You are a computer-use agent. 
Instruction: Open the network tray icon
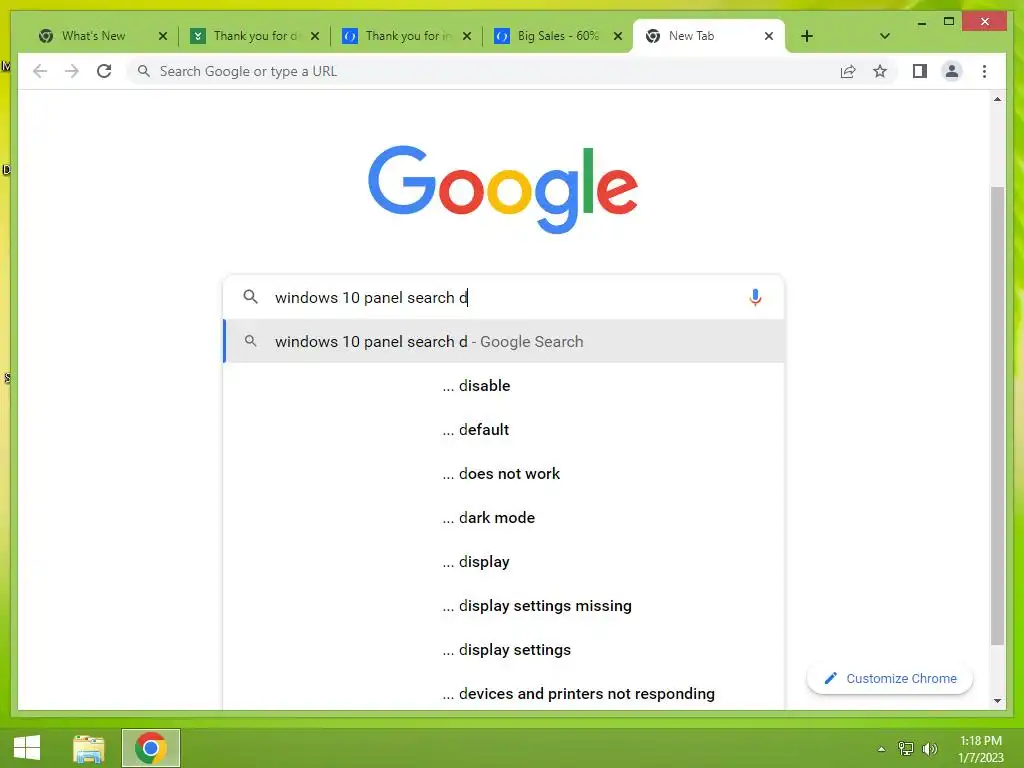click(906, 749)
